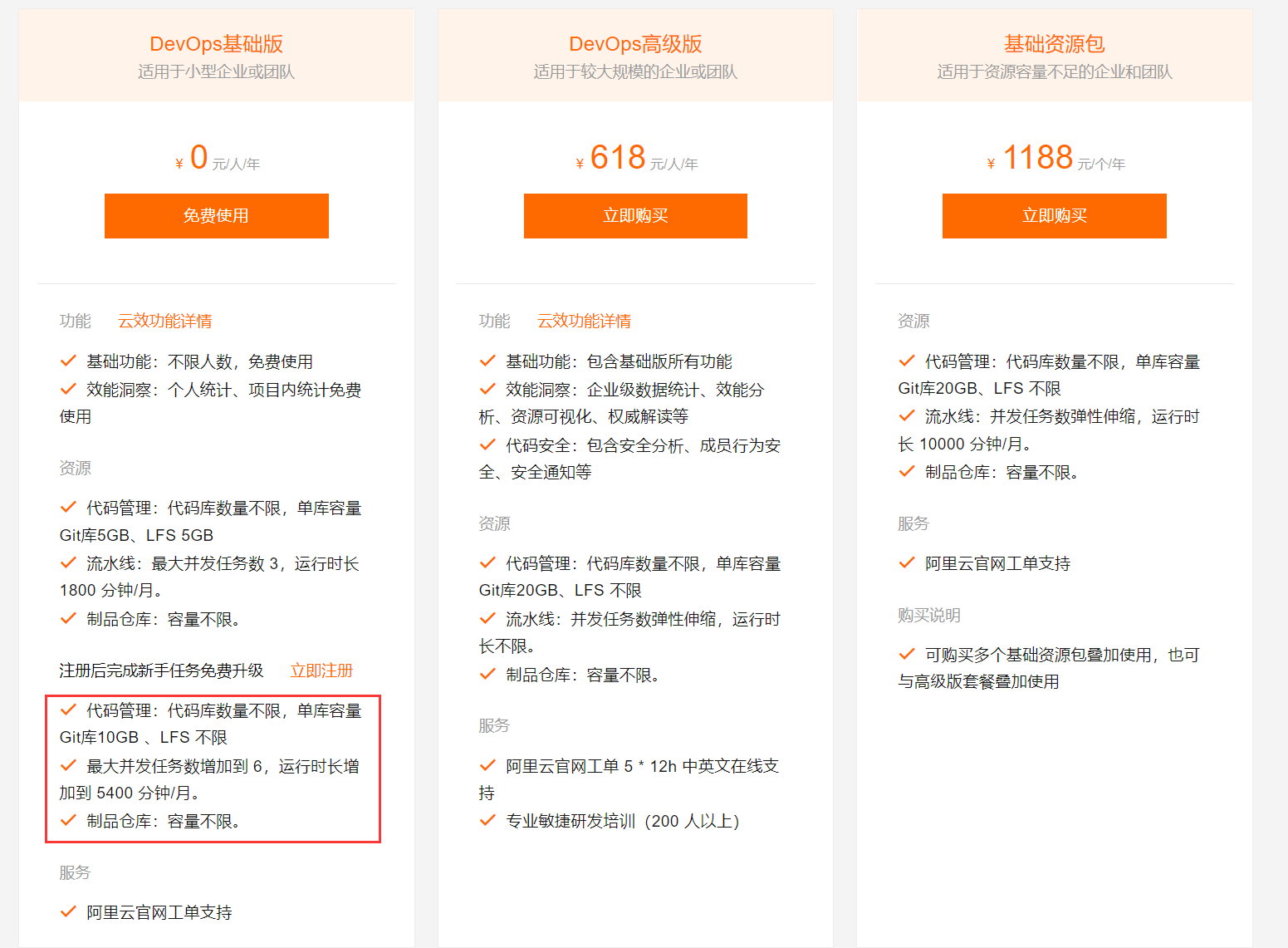Screen dimensions: 1288x948
Task: Click checkmark beside 基础功能：包含基础版所有功能
Action: 487,361
